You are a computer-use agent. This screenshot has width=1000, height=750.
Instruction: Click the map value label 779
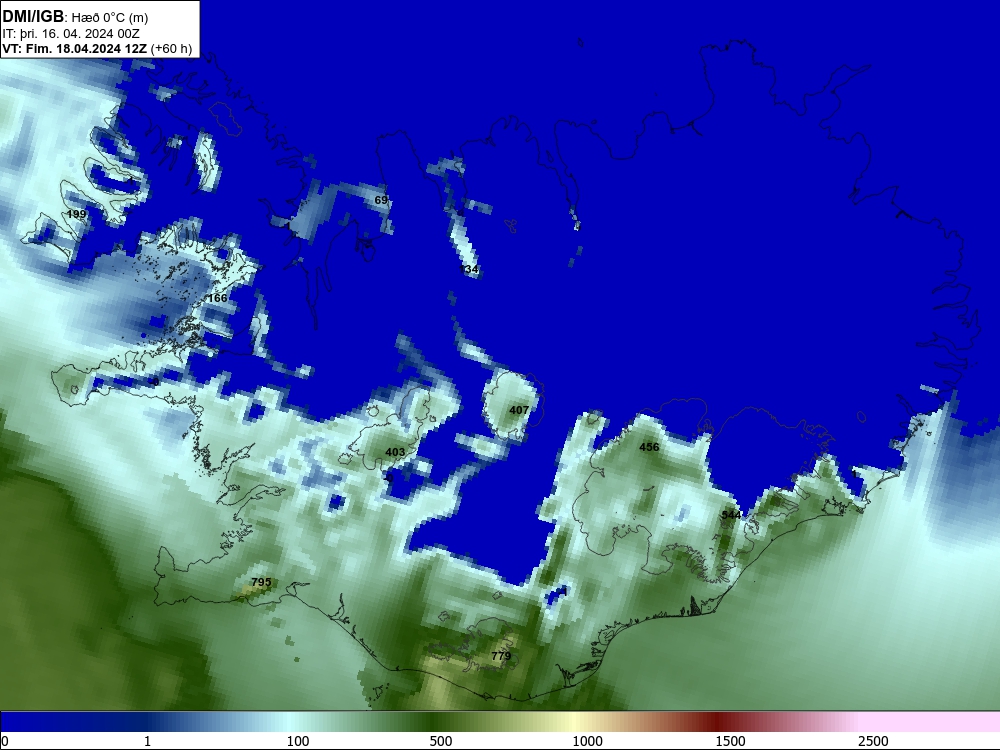pos(501,656)
